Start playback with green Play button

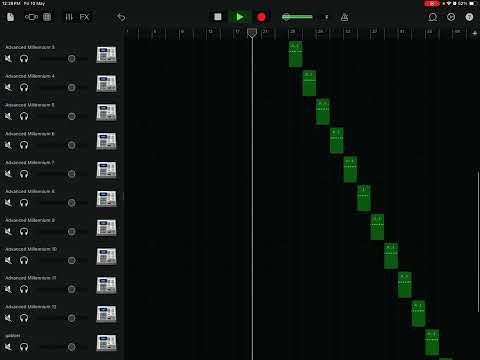point(239,17)
